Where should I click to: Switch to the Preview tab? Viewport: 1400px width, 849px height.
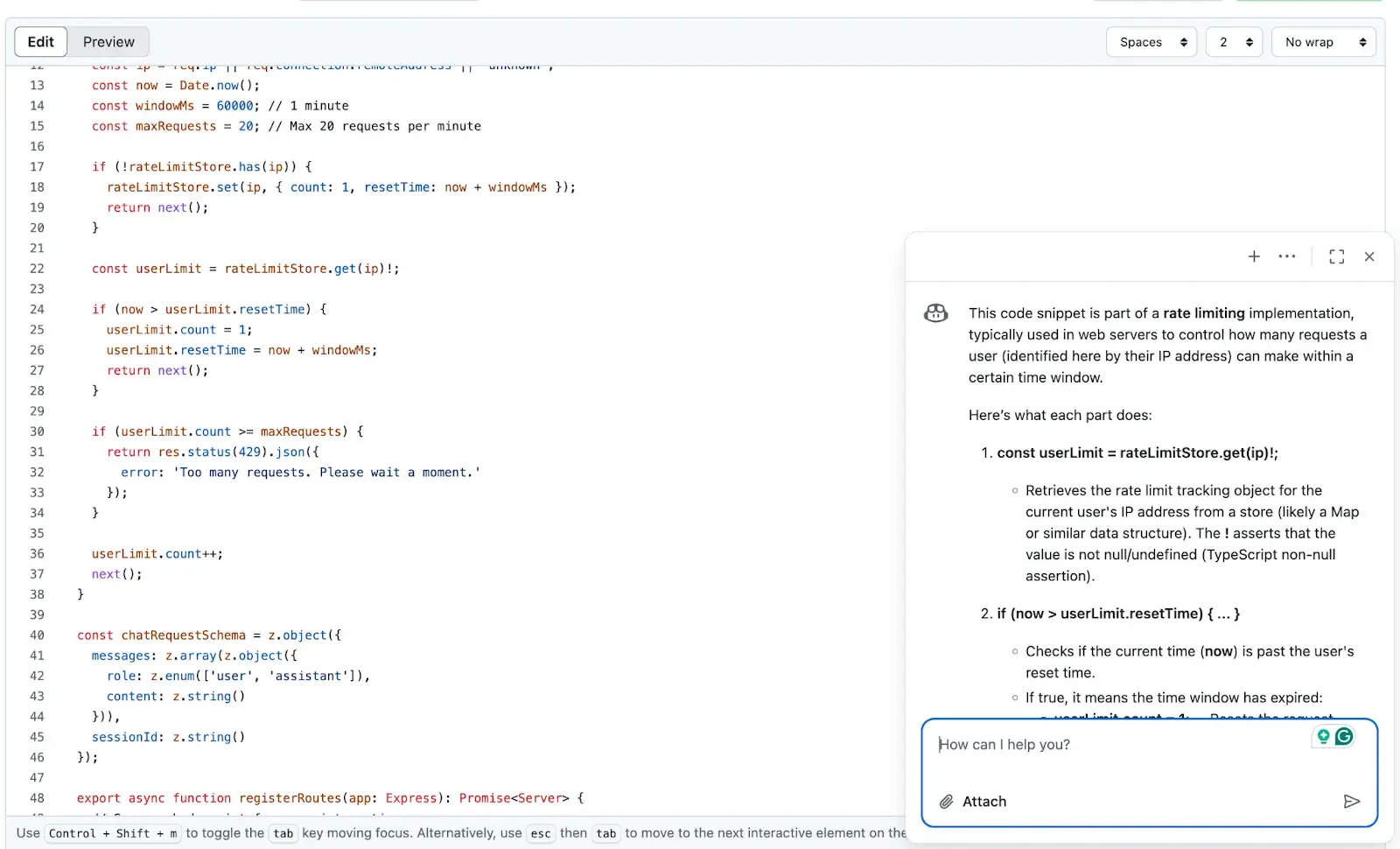pos(108,42)
